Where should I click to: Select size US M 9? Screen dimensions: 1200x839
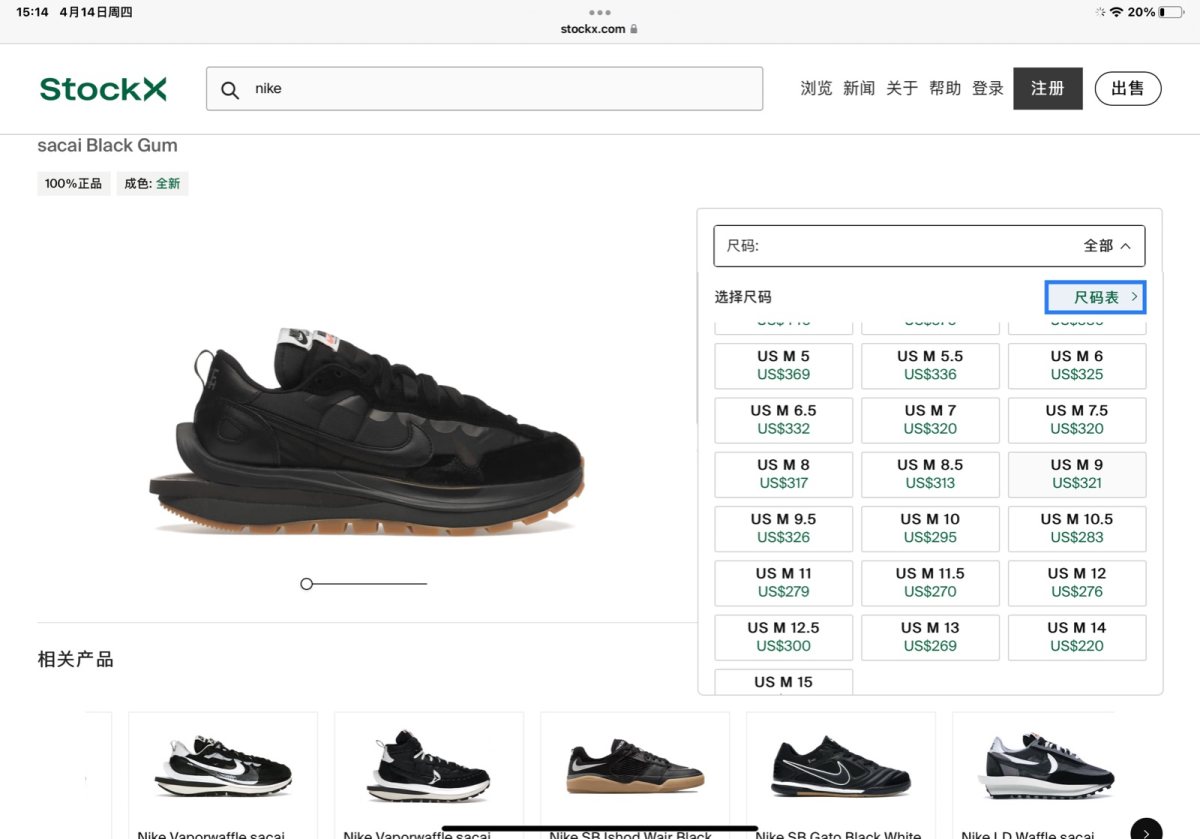(x=1077, y=474)
